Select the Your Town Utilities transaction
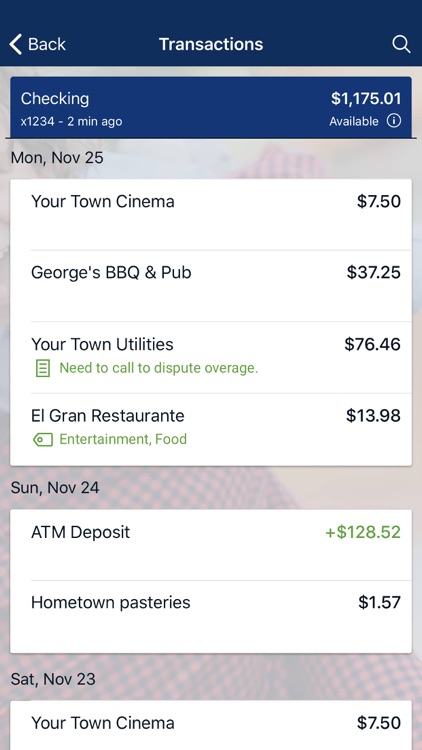The width and height of the screenshot is (422, 750). tap(211, 357)
